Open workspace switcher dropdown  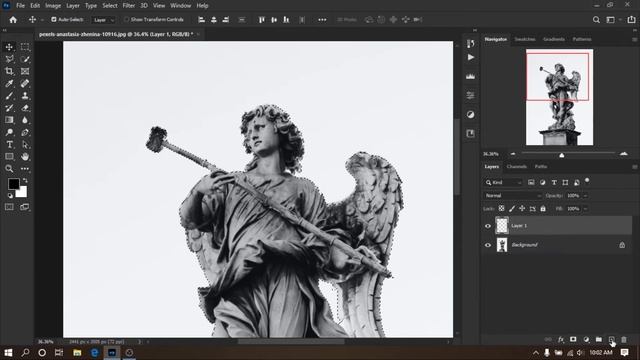point(612,20)
